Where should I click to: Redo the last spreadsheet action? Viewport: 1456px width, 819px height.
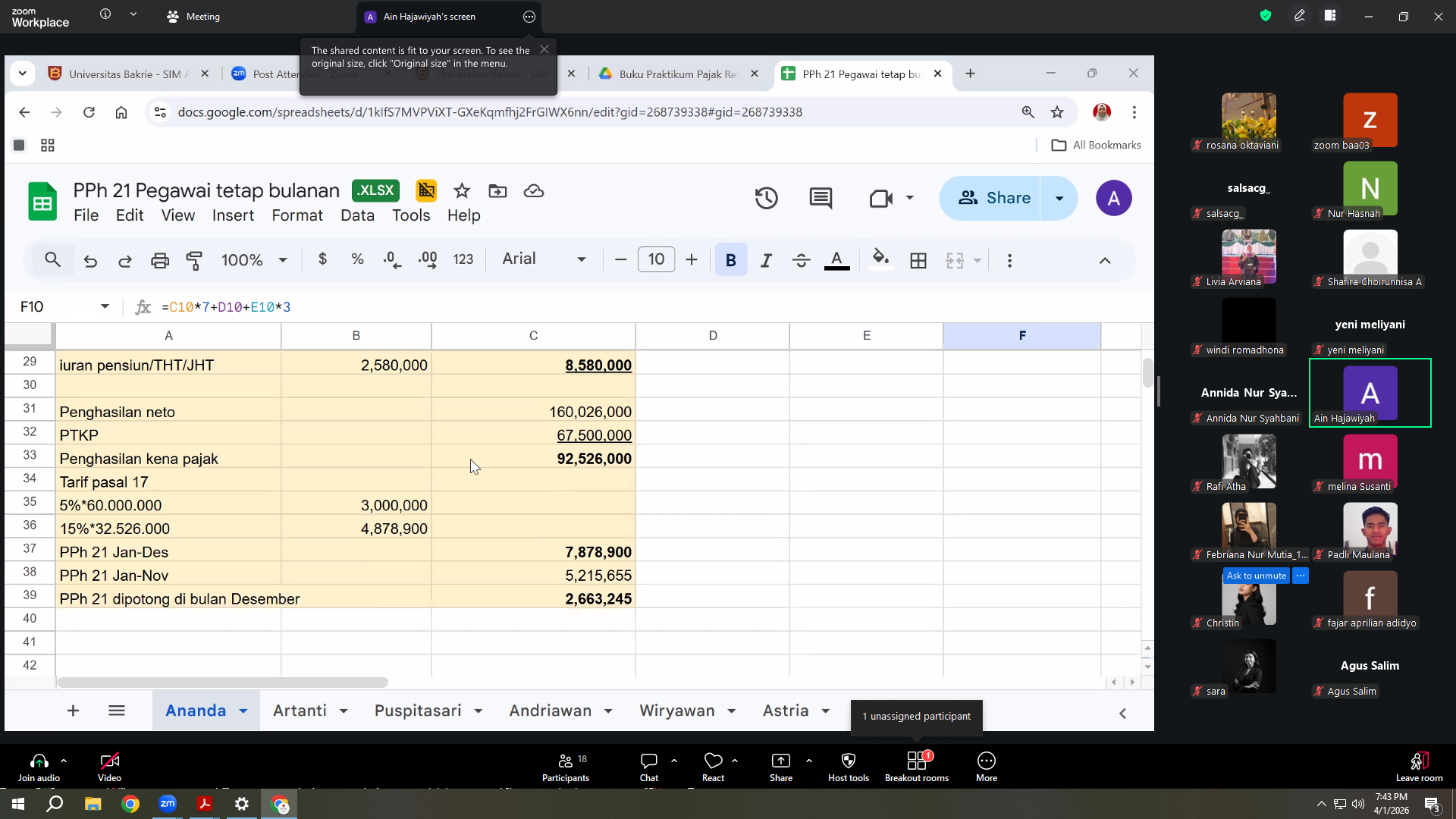coord(125,260)
